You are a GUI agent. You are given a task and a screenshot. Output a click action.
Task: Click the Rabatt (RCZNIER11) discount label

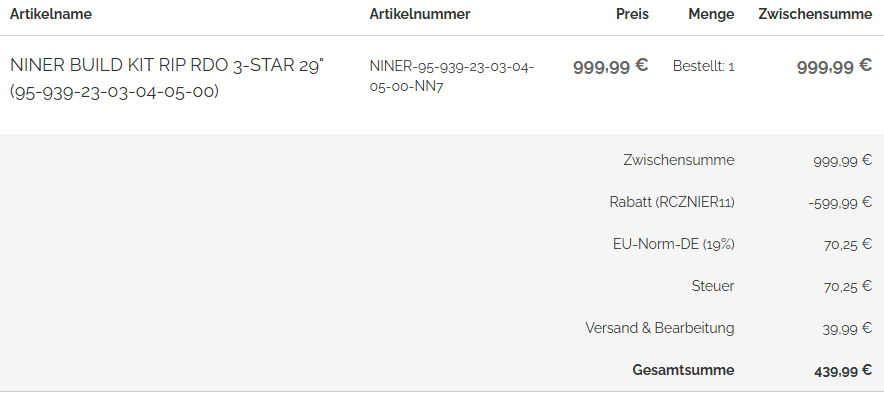coord(672,202)
